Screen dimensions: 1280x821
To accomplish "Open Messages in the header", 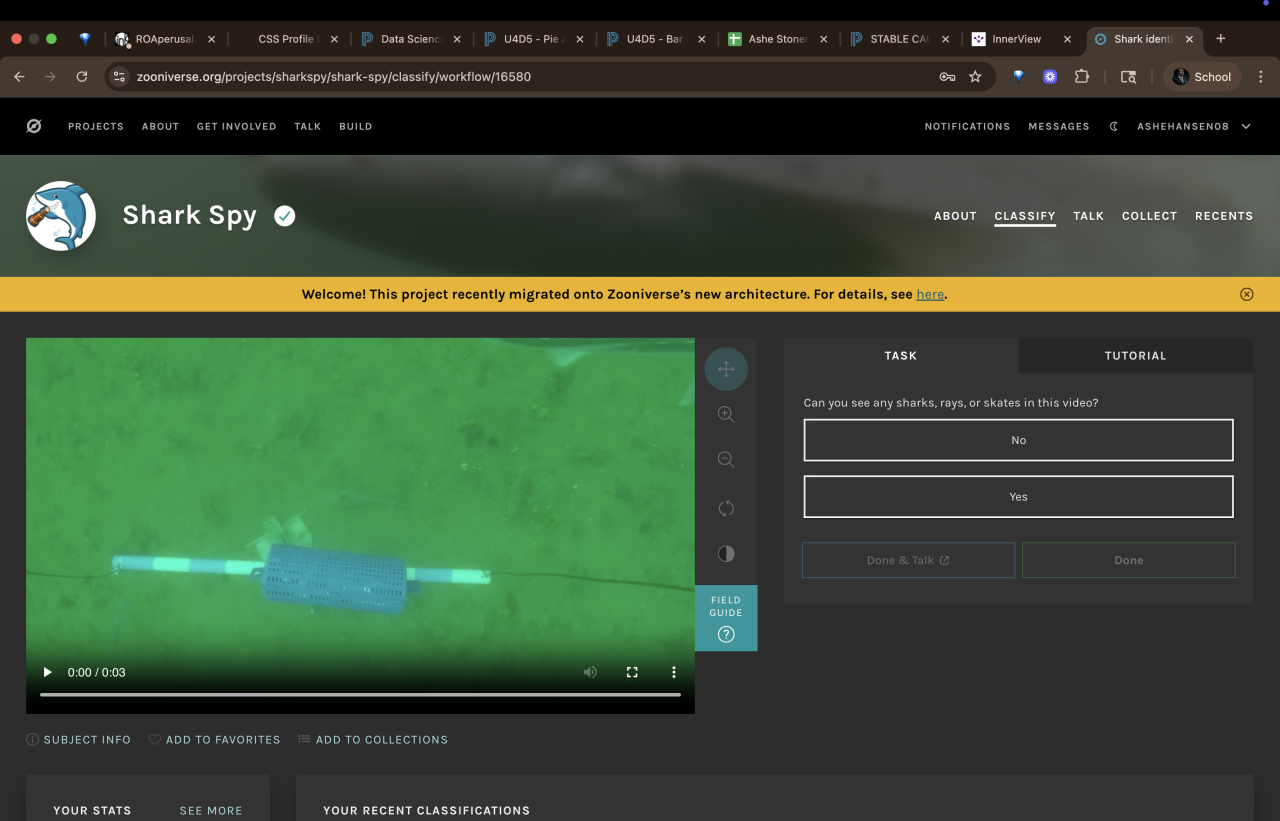I will point(1059,127).
